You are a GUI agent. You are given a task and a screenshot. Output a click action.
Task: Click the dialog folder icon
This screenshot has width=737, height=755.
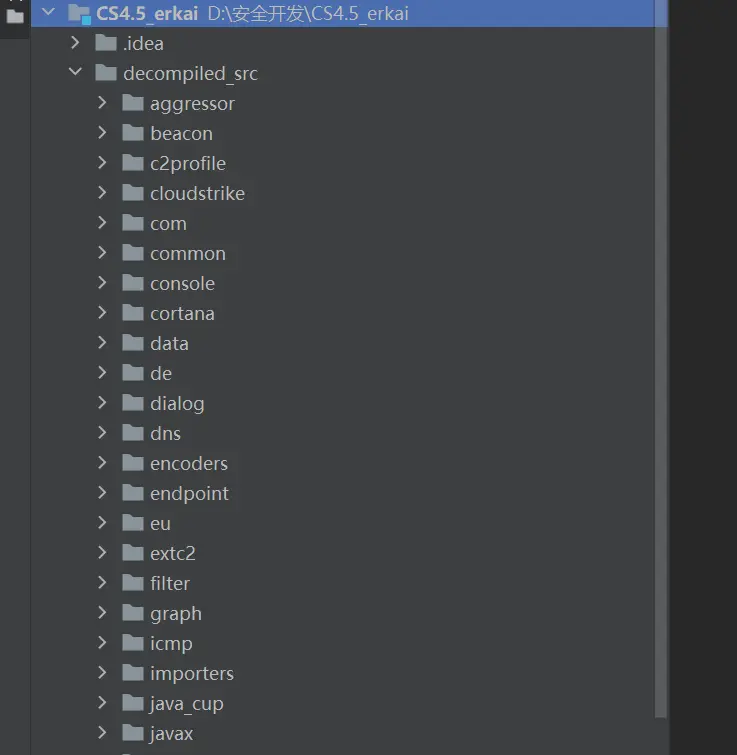click(x=133, y=403)
